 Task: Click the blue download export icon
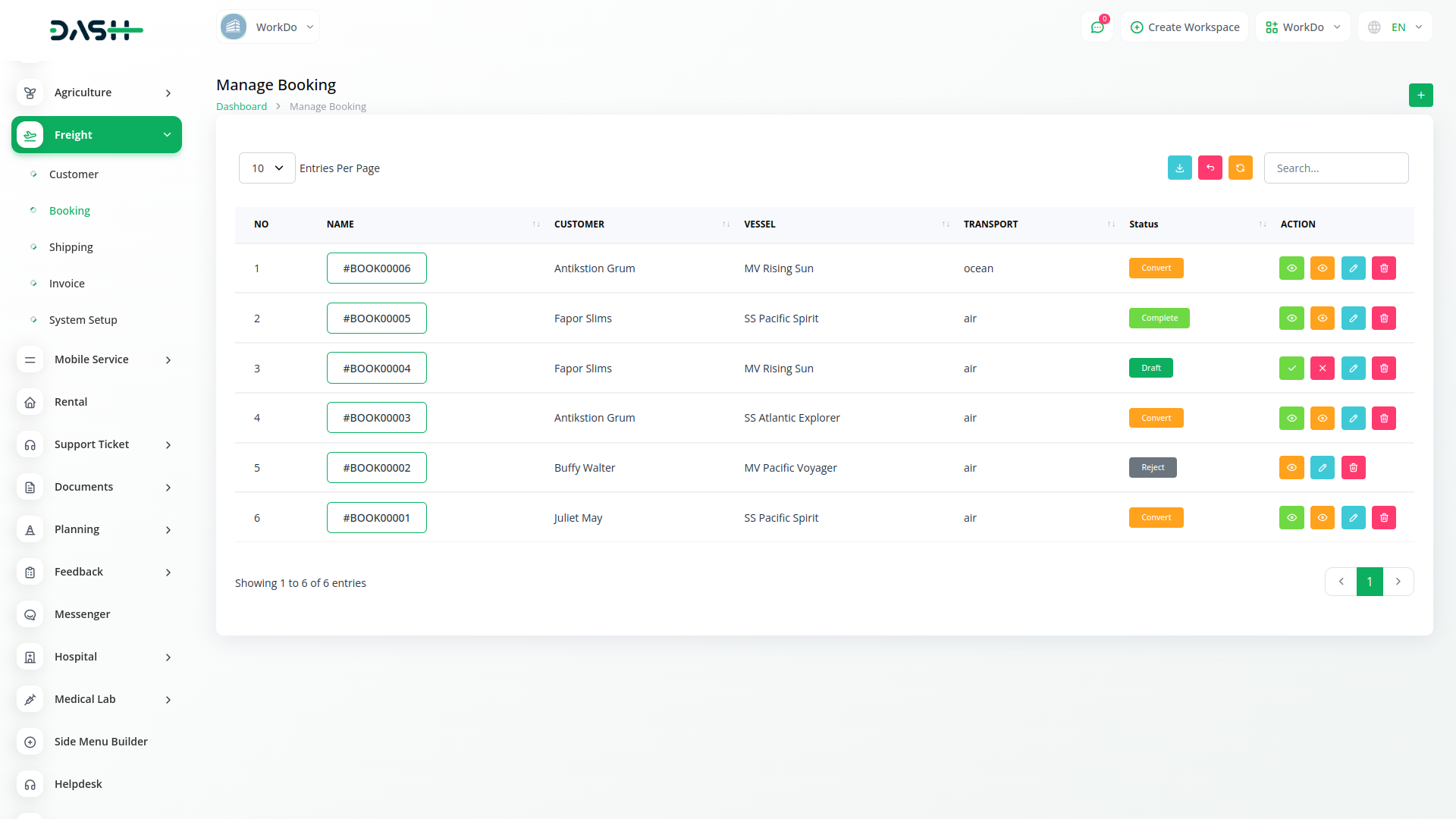click(x=1179, y=168)
